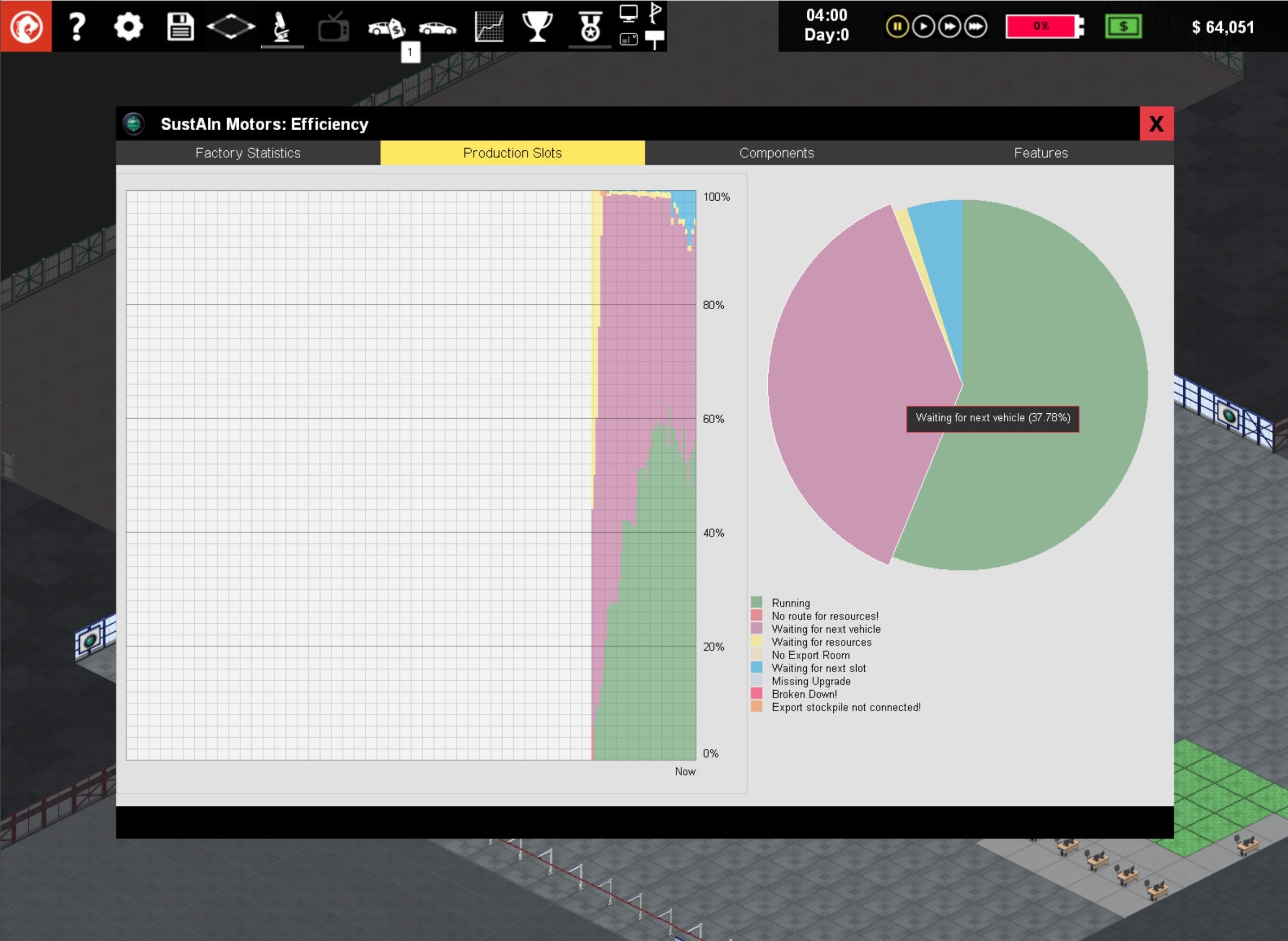Click the $ 64,051 cash balance
This screenshot has width=1288, height=941.
tap(1223, 27)
